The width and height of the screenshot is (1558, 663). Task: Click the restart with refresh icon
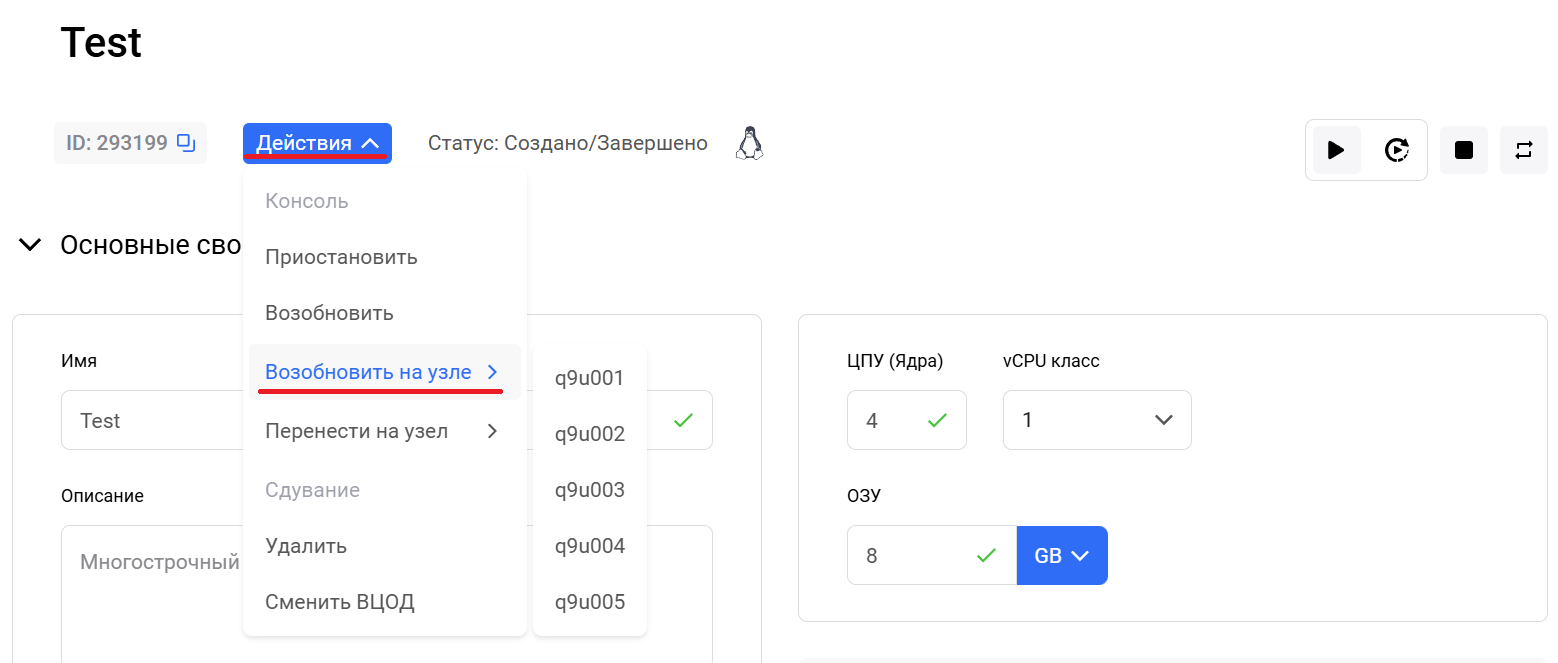coord(1396,150)
